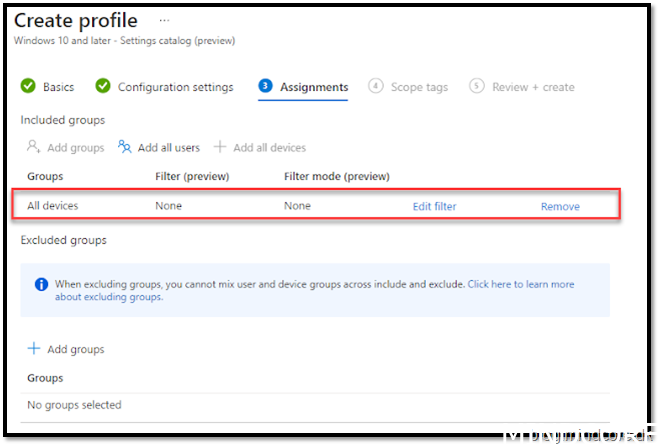Image resolution: width=660 pixels, height=446 pixels.
Task: Open the ellipsis menu next to Create profile
Action: click(165, 20)
